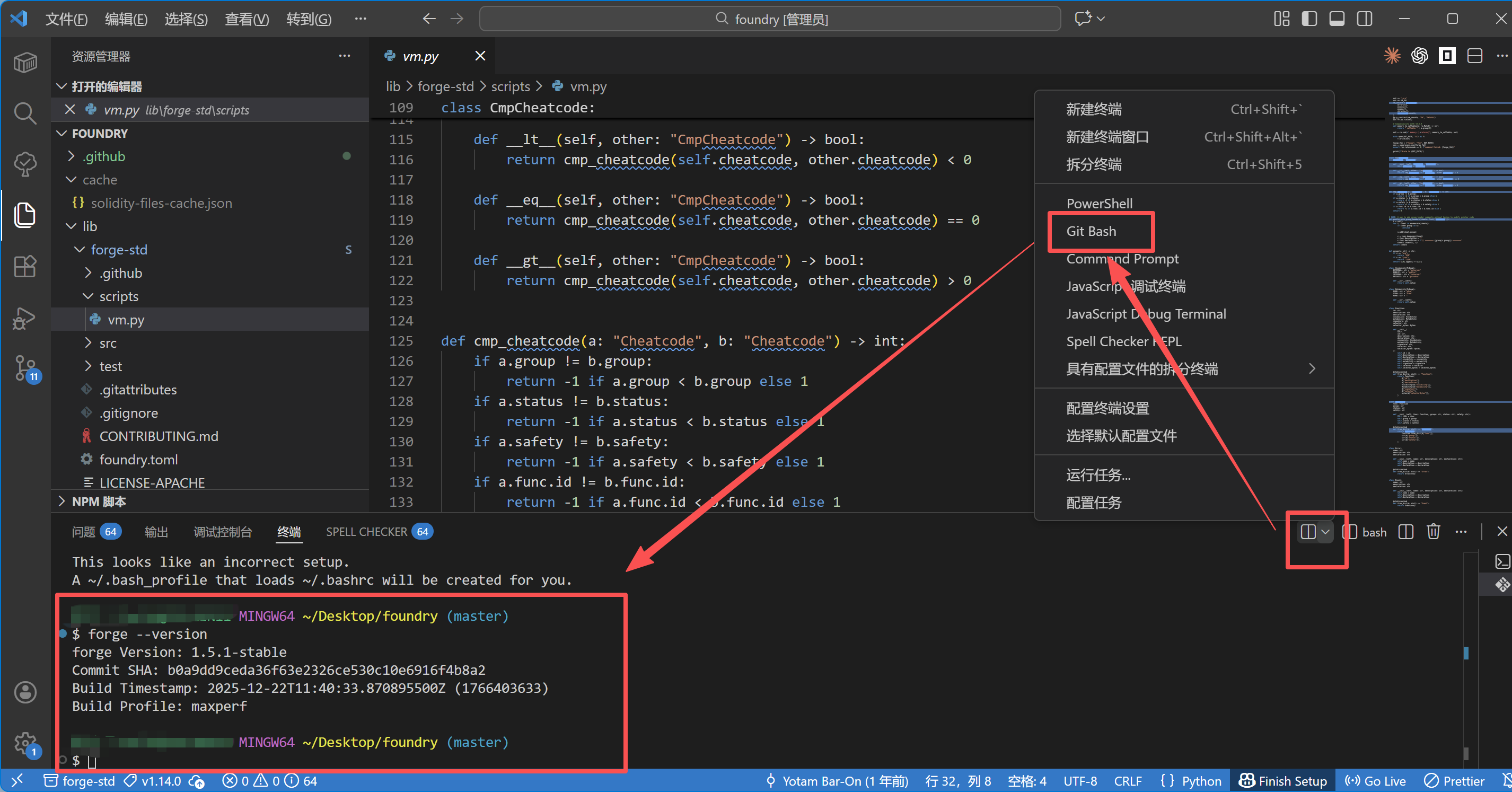Open the new terminal profile dropdown arrow
Viewport: 1512px width, 792px height.
click(x=1325, y=532)
